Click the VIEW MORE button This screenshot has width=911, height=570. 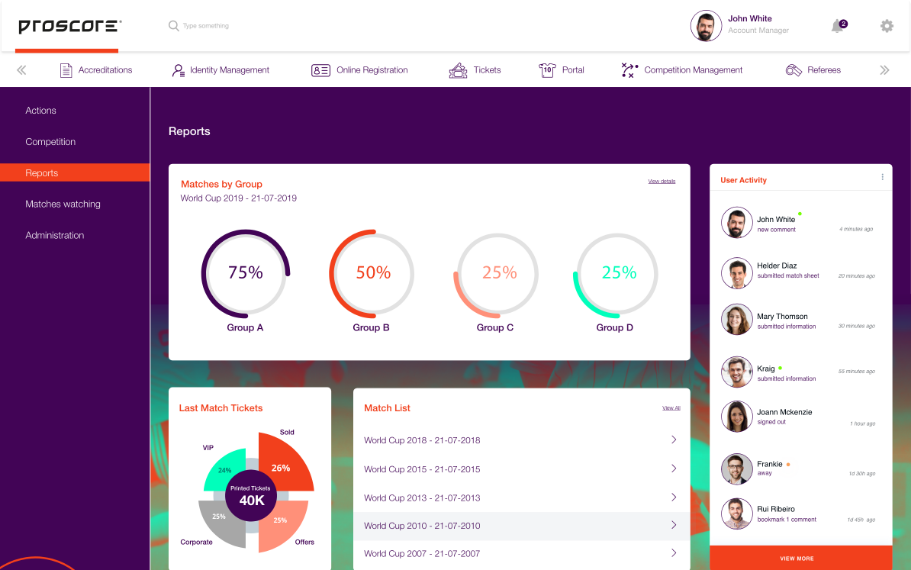coord(801,558)
